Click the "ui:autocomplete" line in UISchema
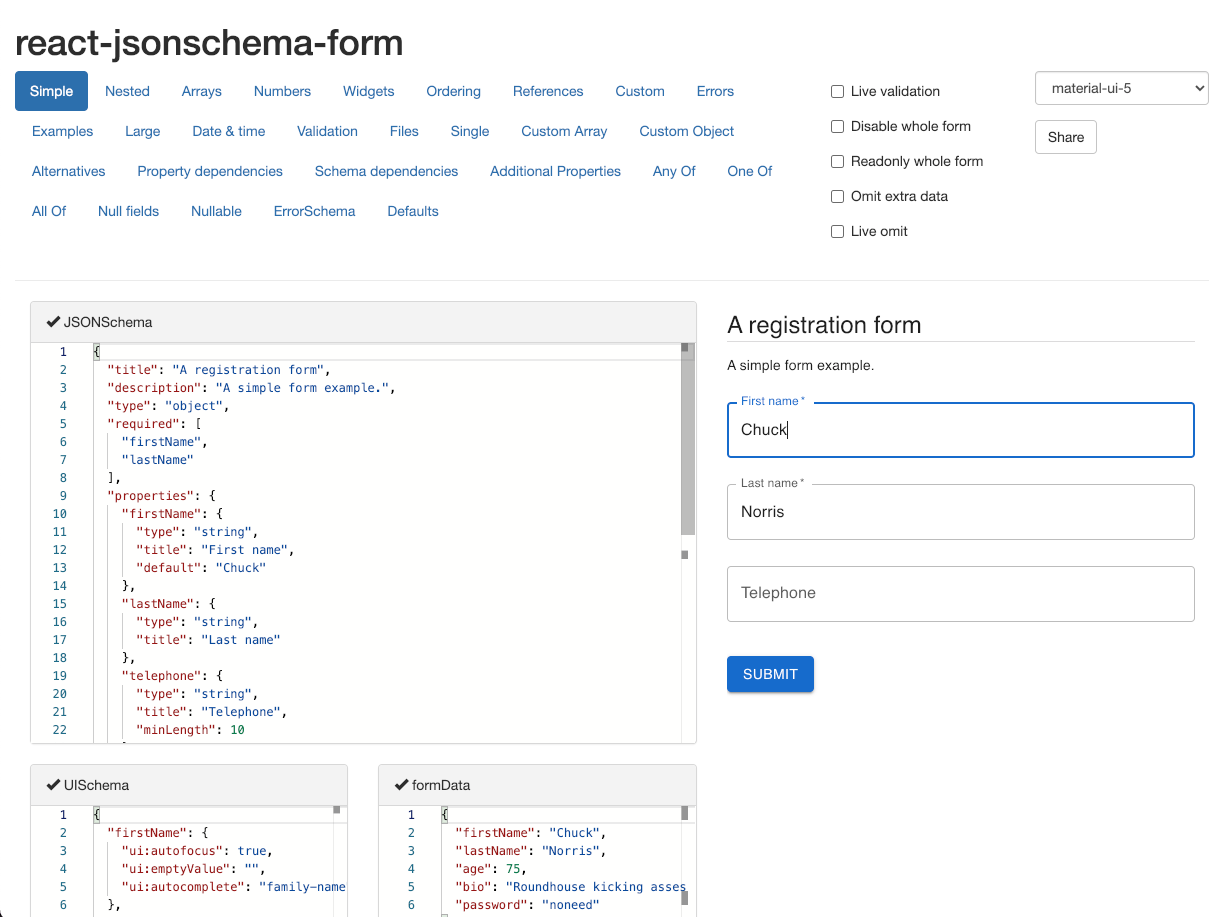This screenshot has width=1221, height=917. click(233, 887)
